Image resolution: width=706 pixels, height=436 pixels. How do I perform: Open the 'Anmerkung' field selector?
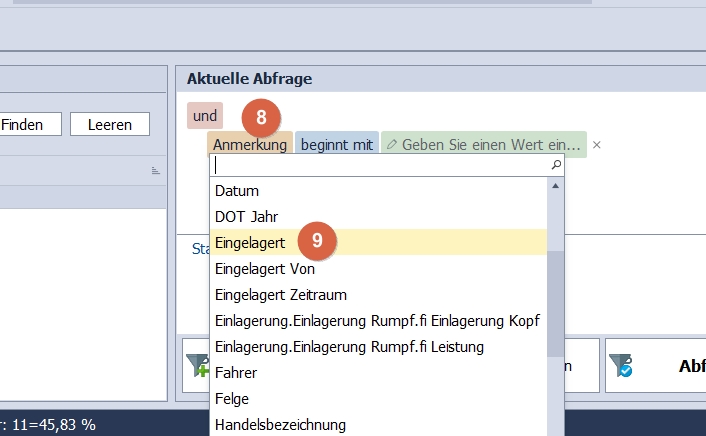pyautogui.click(x=250, y=145)
